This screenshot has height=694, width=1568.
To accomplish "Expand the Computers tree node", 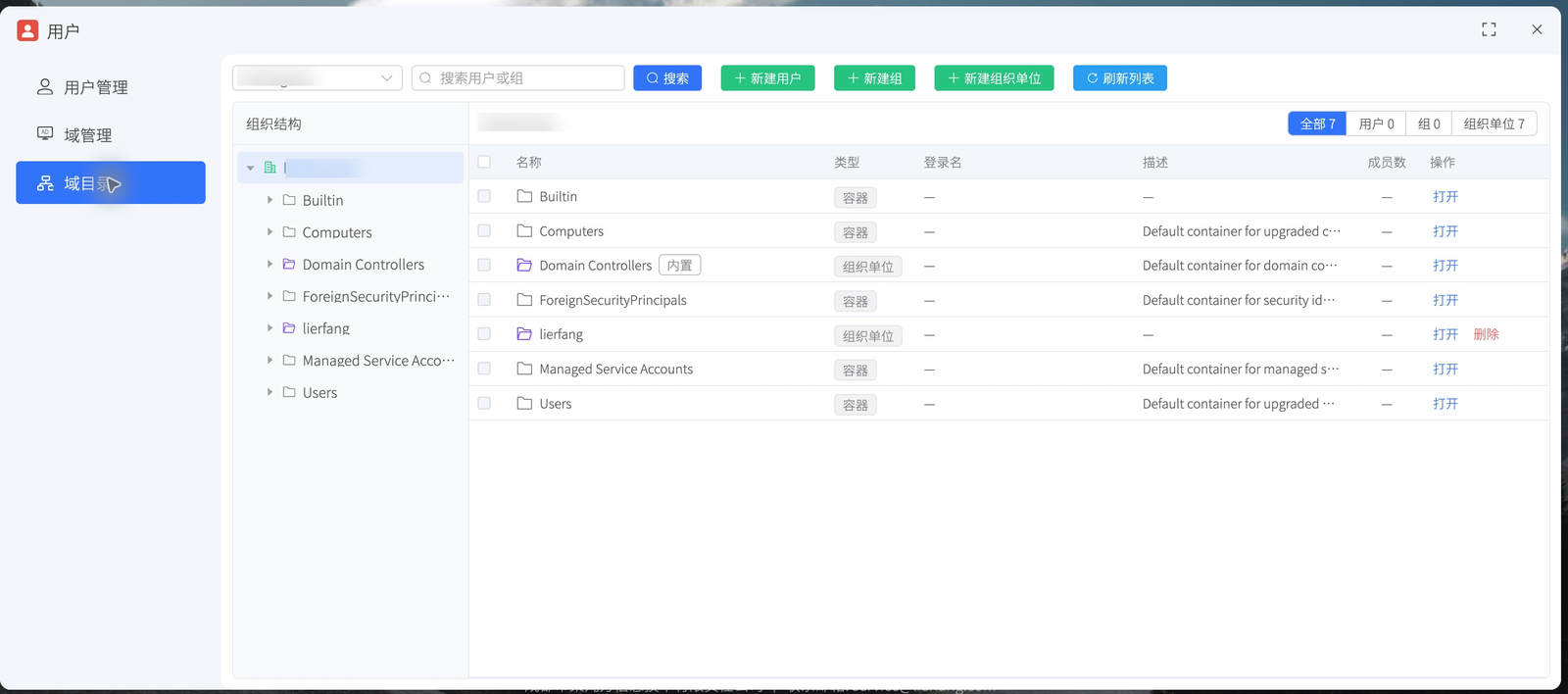I will pos(269,232).
